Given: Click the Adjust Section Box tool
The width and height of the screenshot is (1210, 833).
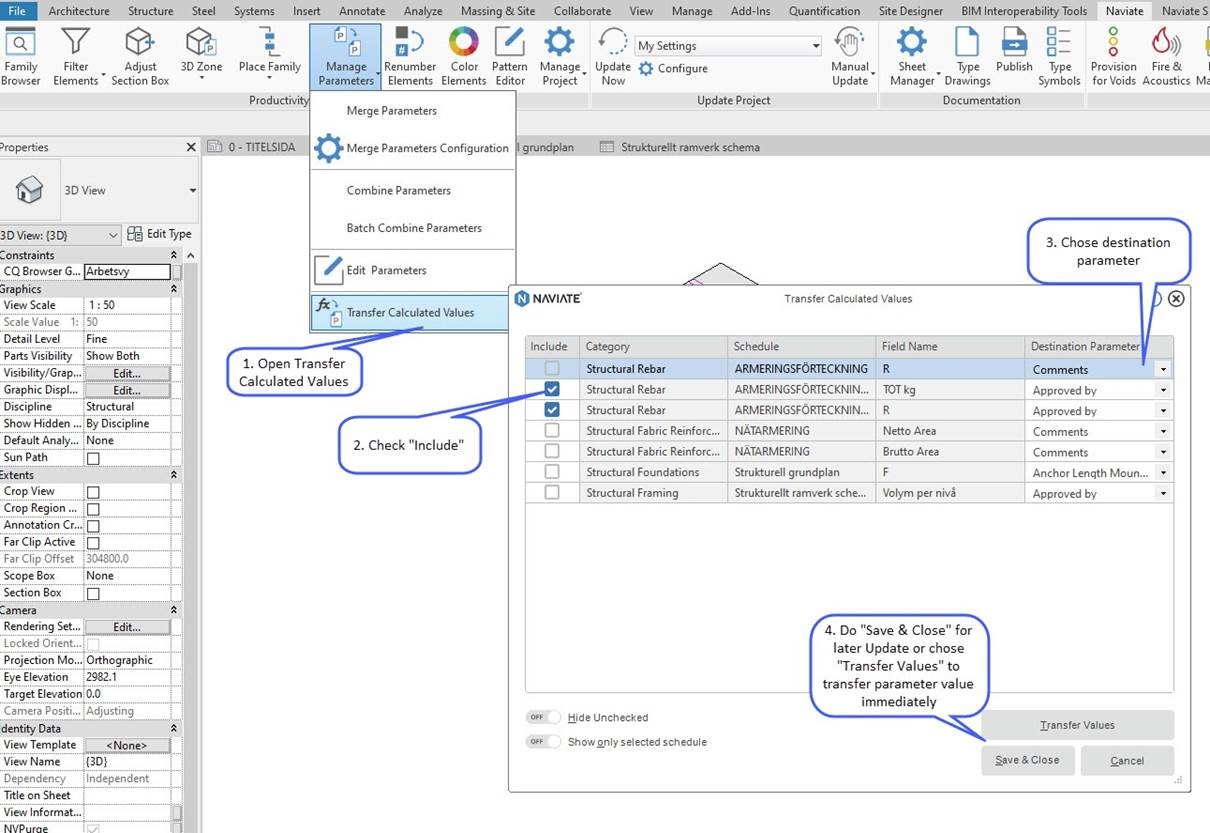Looking at the screenshot, I should point(140,52).
